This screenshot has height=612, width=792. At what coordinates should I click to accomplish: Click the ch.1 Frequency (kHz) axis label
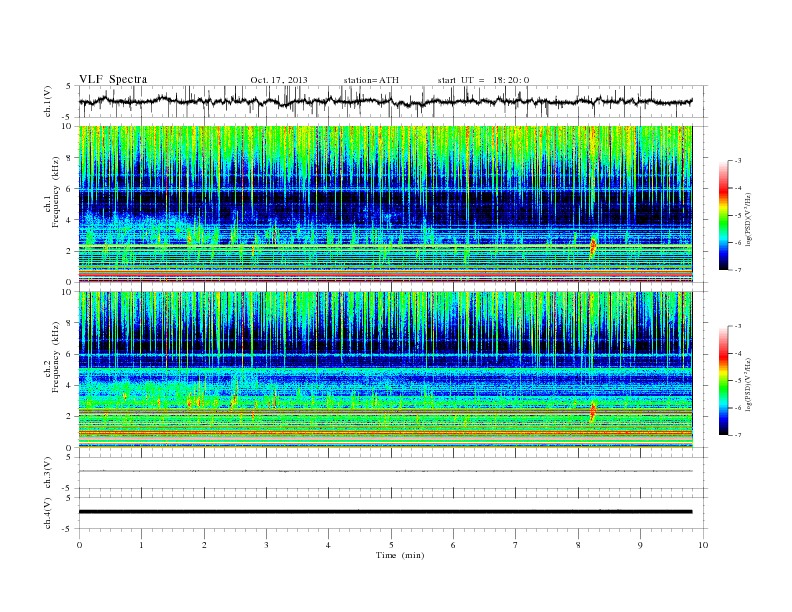(x=52, y=192)
